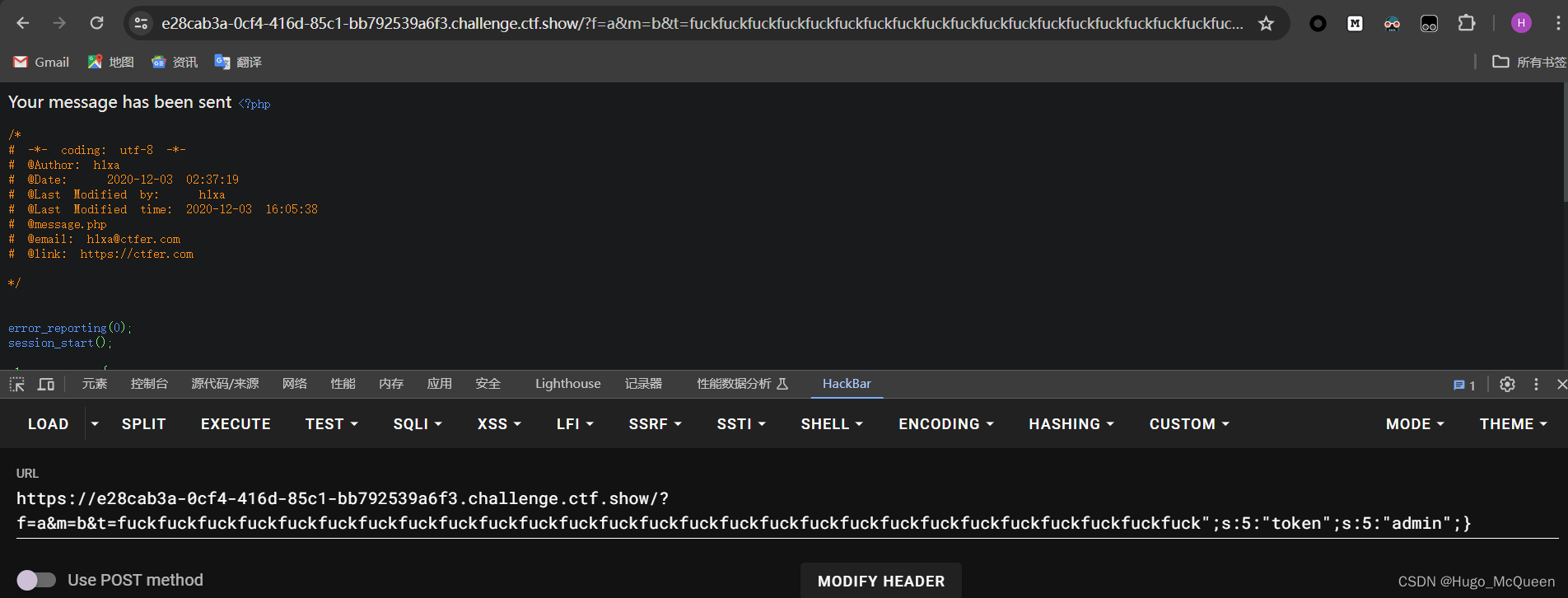
Task: Click the browser address bar URL
Action: point(702,23)
